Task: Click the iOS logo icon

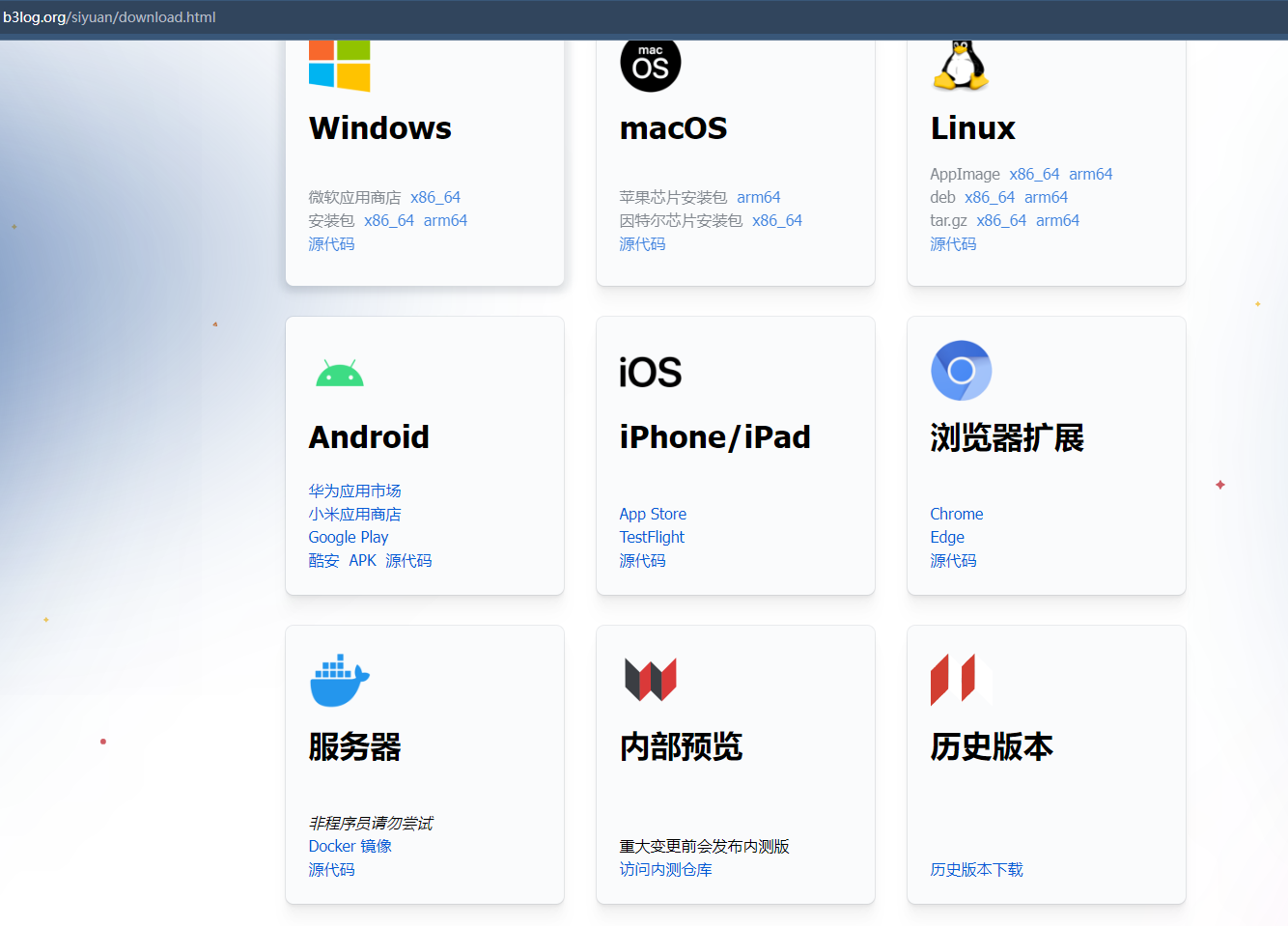Action: click(x=651, y=372)
